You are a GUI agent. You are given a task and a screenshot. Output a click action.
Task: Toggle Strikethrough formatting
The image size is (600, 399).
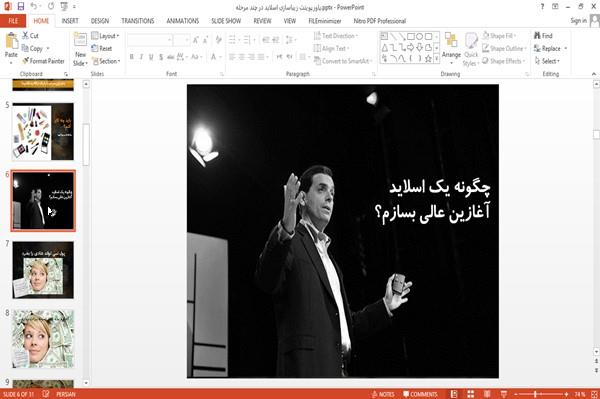(171, 57)
